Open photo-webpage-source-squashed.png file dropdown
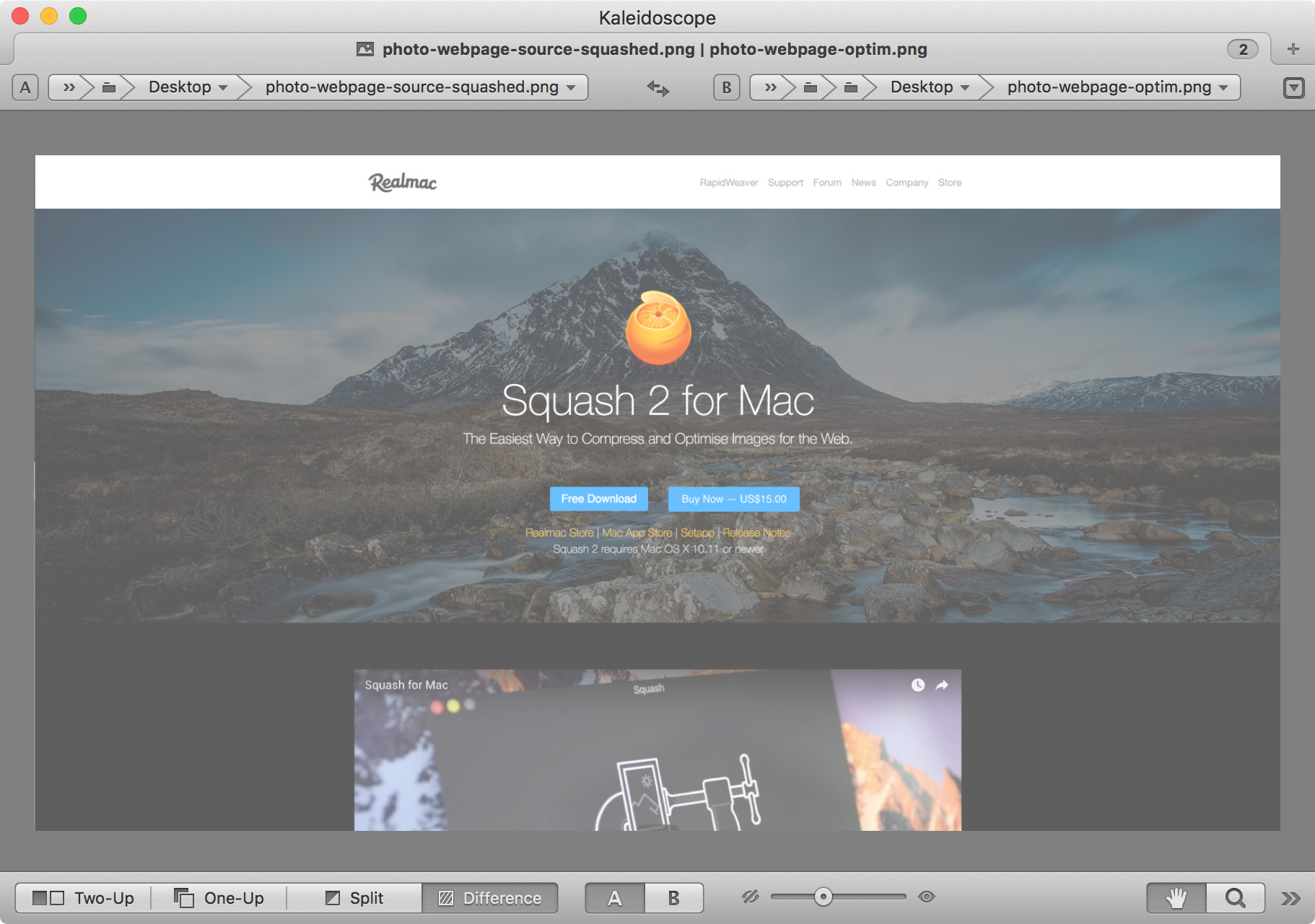The width and height of the screenshot is (1315, 924). point(420,87)
